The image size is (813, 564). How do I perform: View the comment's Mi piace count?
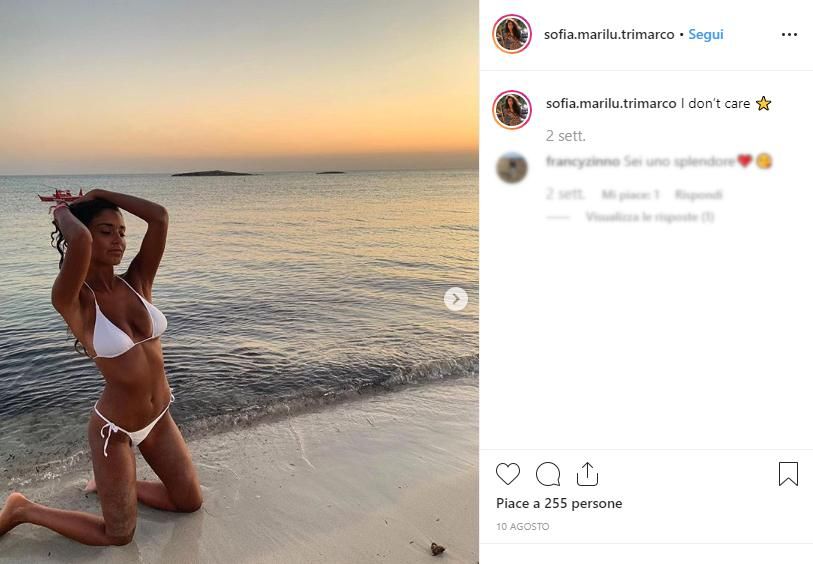(630, 194)
